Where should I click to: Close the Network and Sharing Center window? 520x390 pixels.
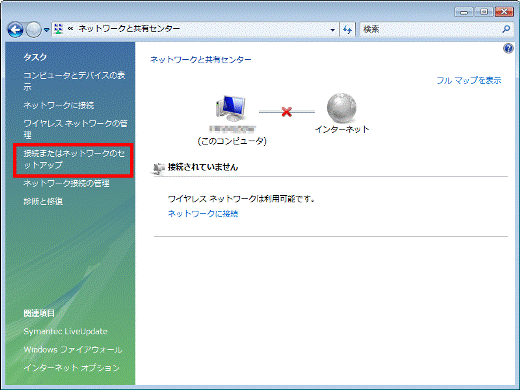point(504,12)
